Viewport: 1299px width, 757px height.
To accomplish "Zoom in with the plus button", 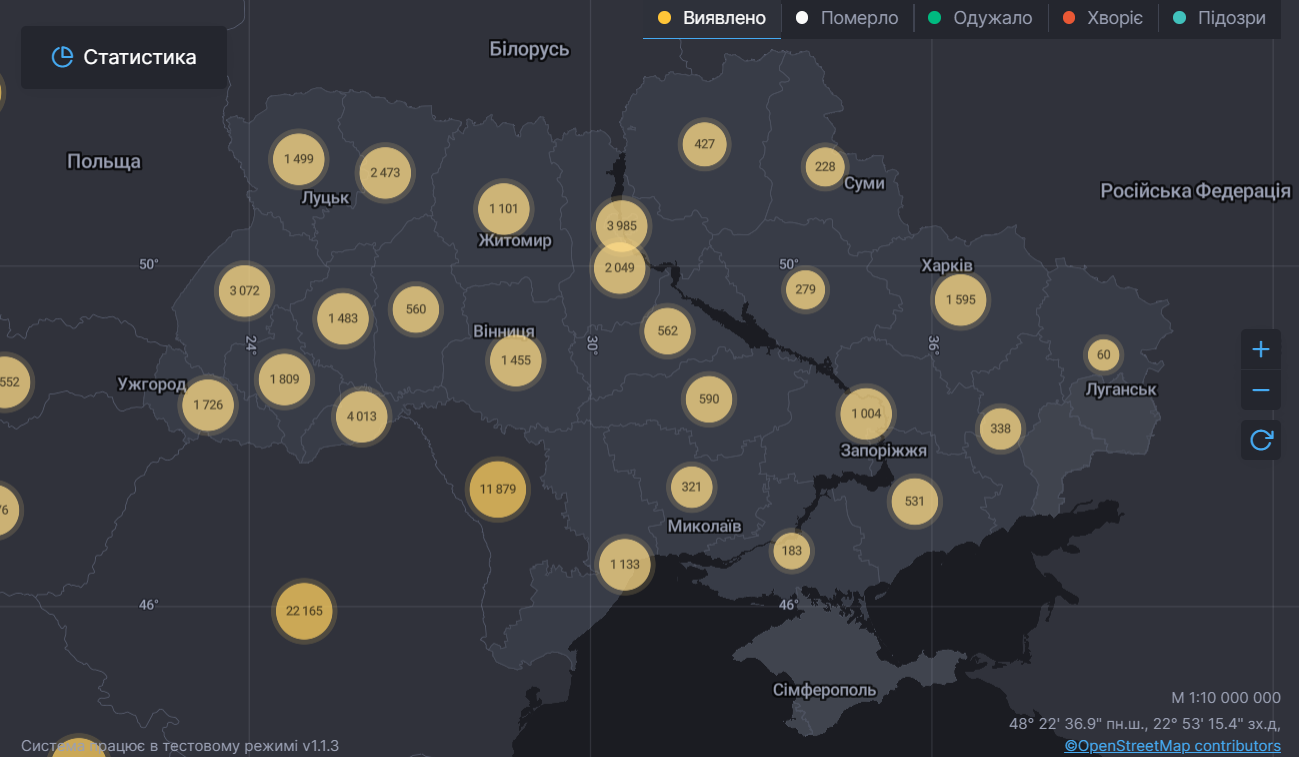I will point(1261,349).
